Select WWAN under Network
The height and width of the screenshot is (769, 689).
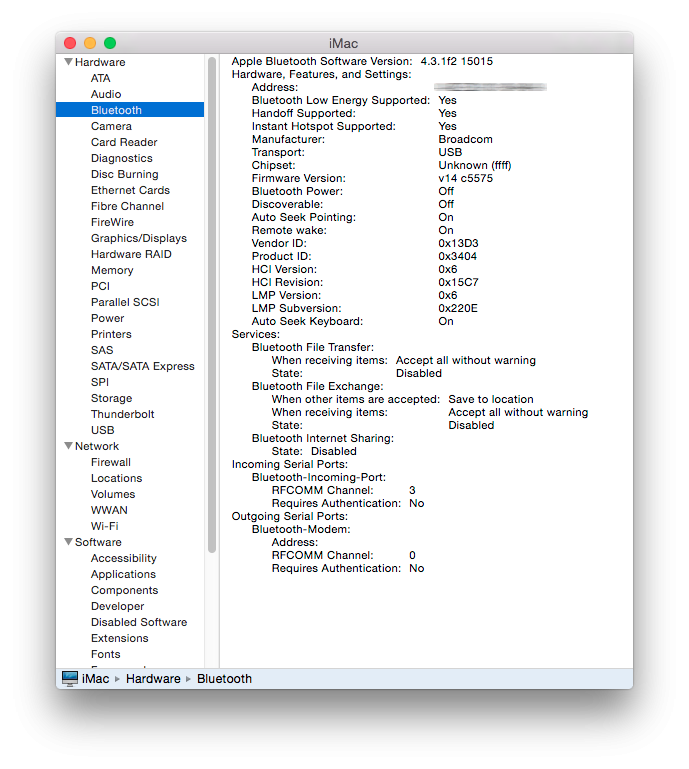pos(109,510)
